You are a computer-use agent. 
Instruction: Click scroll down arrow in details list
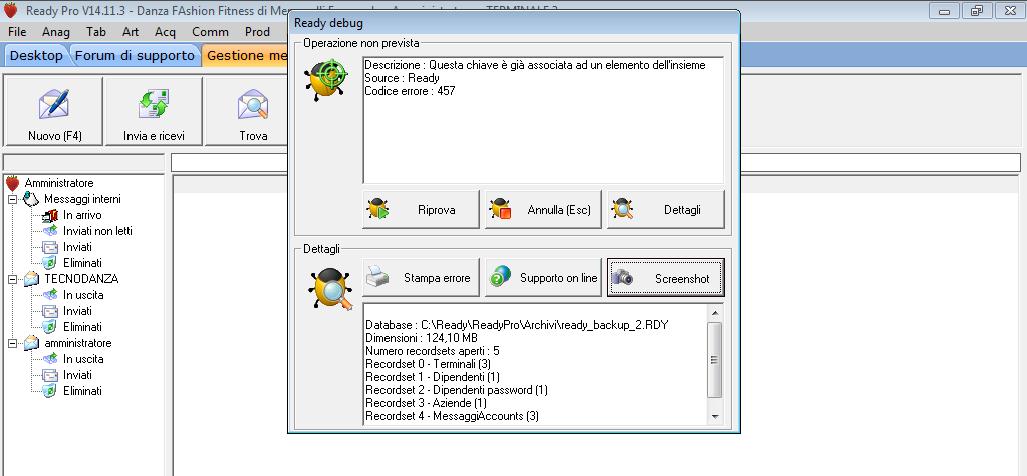(x=715, y=416)
